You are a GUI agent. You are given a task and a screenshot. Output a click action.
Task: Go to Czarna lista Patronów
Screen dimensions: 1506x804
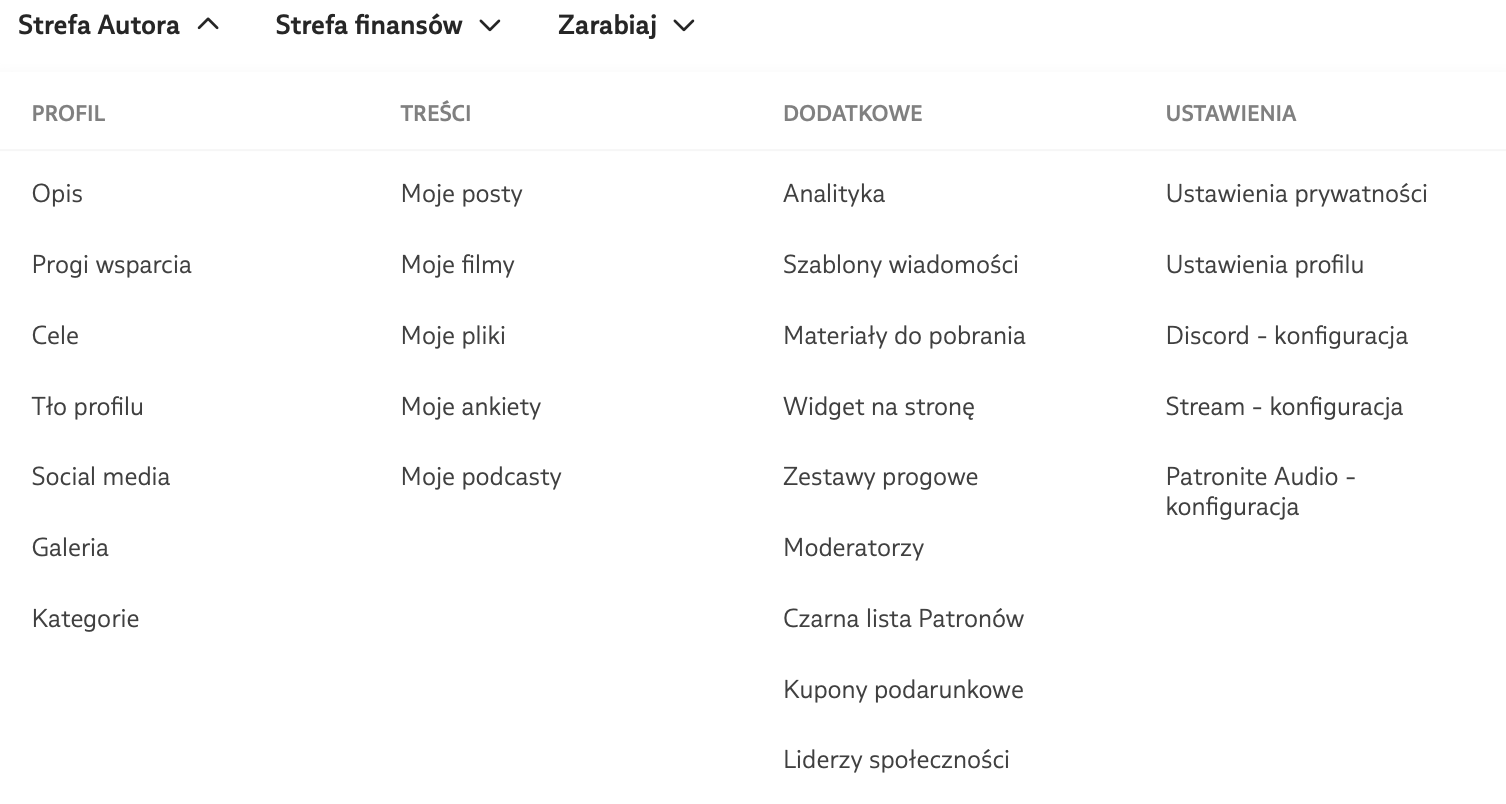tap(903, 619)
